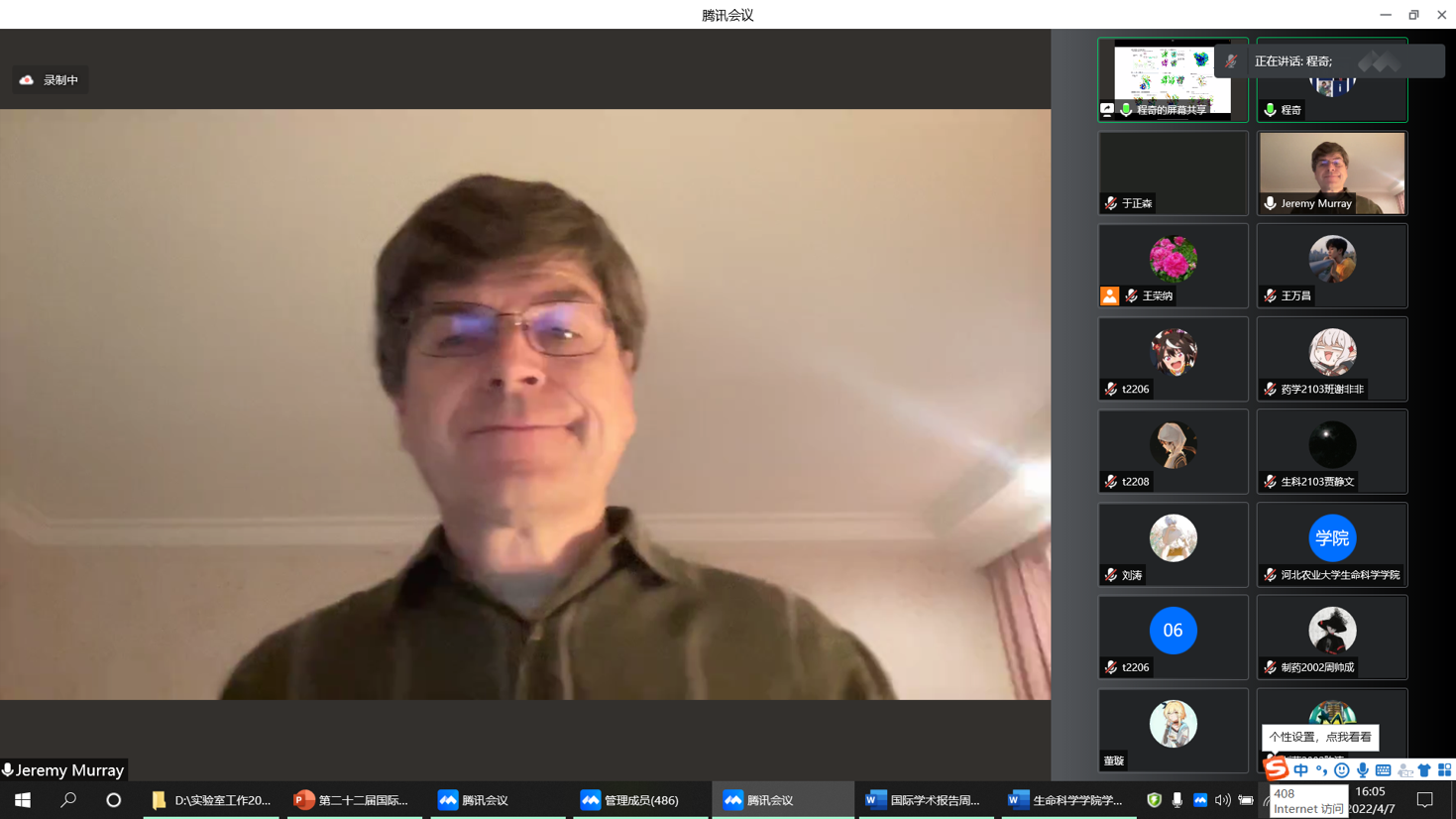Select 程奇's screen share thumbnail
This screenshot has height=819, width=1456.
[1173, 79]
